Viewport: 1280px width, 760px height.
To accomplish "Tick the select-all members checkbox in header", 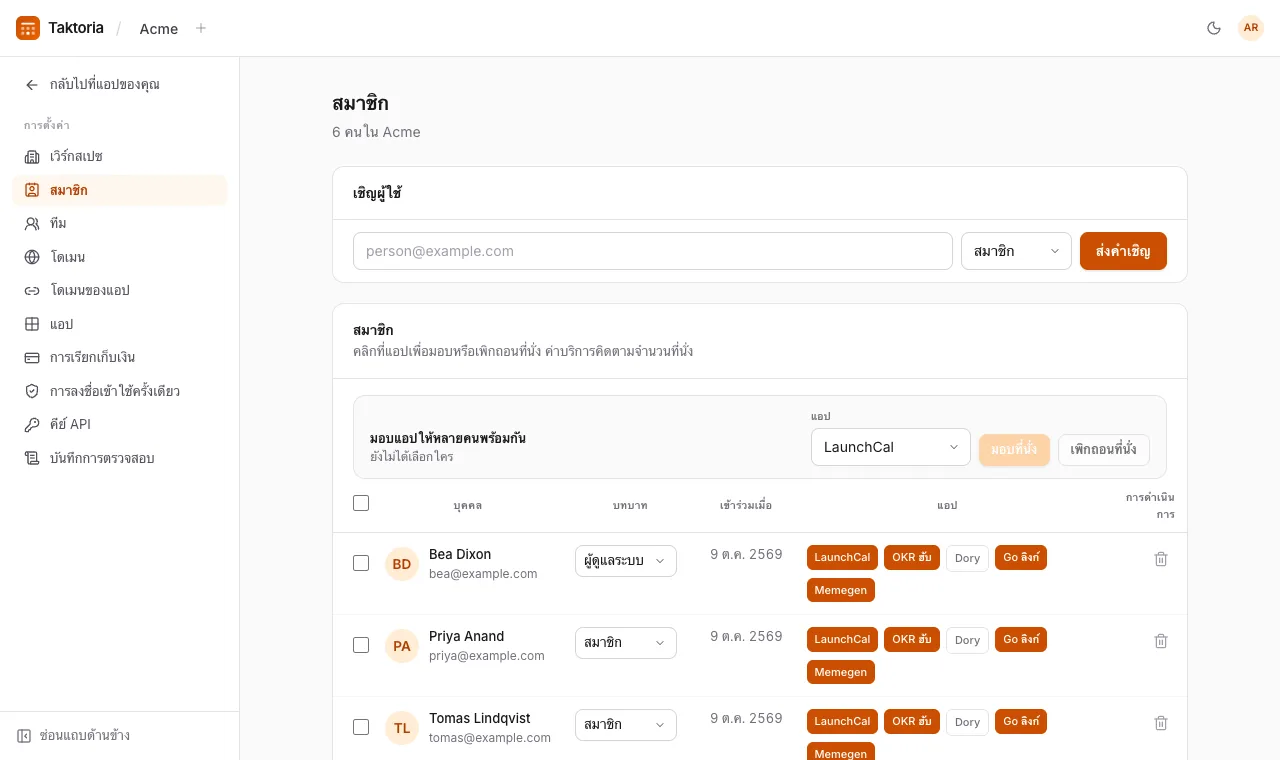I will tap(361, 503).
